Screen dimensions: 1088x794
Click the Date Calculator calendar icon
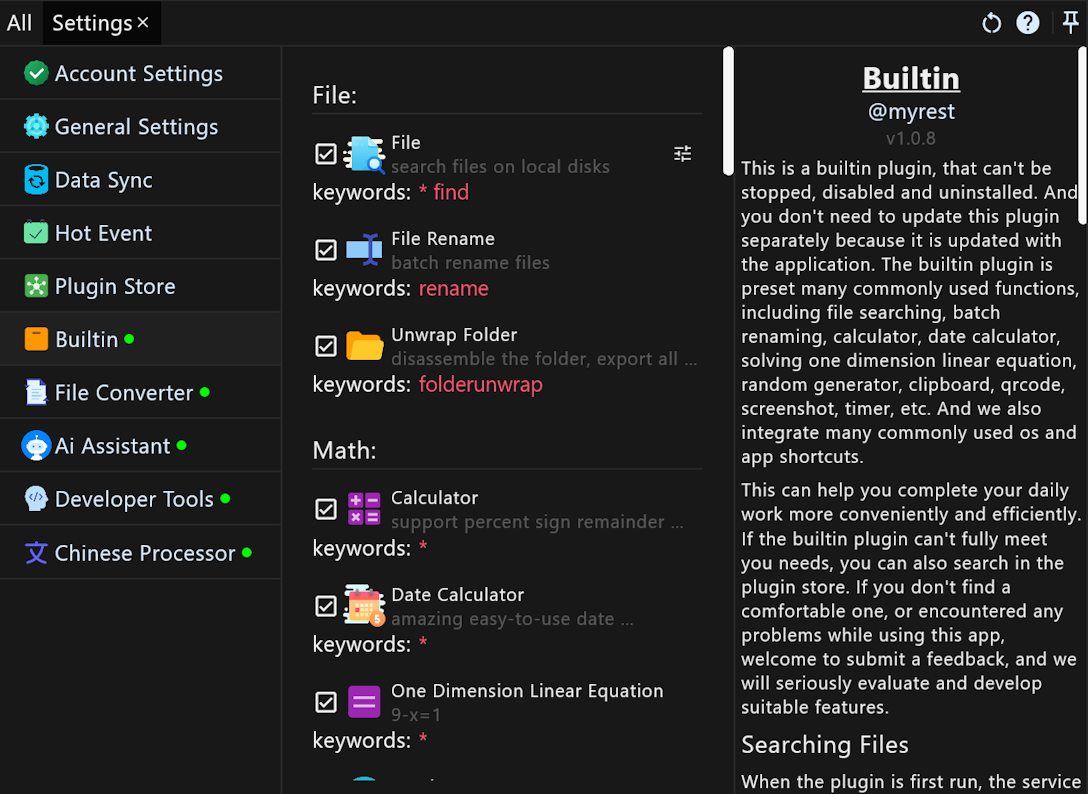point(364,606)
